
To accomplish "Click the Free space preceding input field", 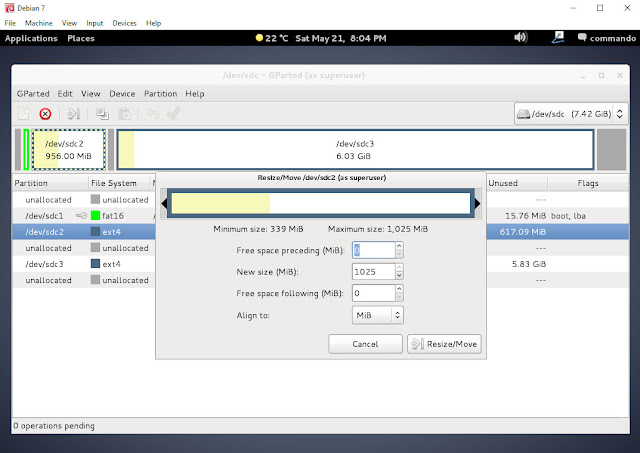I will (x=373, y=250).
